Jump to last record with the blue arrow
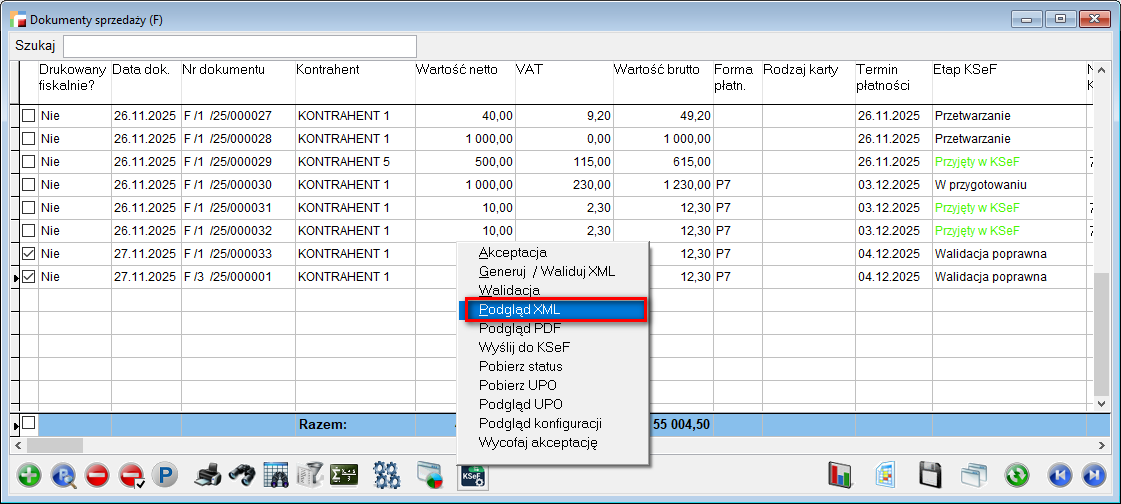 (x=1094, y=475)
